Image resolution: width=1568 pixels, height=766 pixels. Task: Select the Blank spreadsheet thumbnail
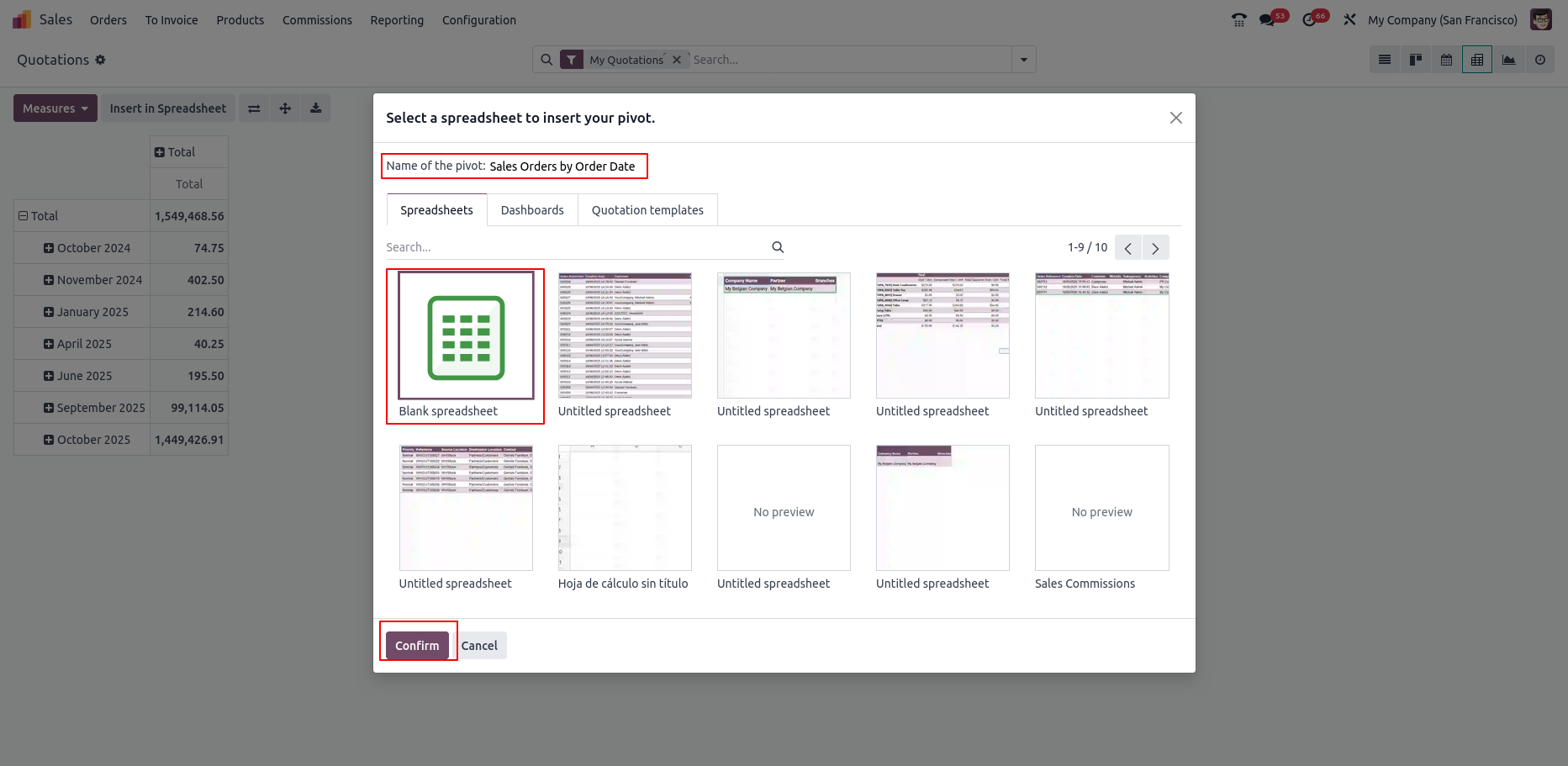pyautogui.click(x=466, y=335)
